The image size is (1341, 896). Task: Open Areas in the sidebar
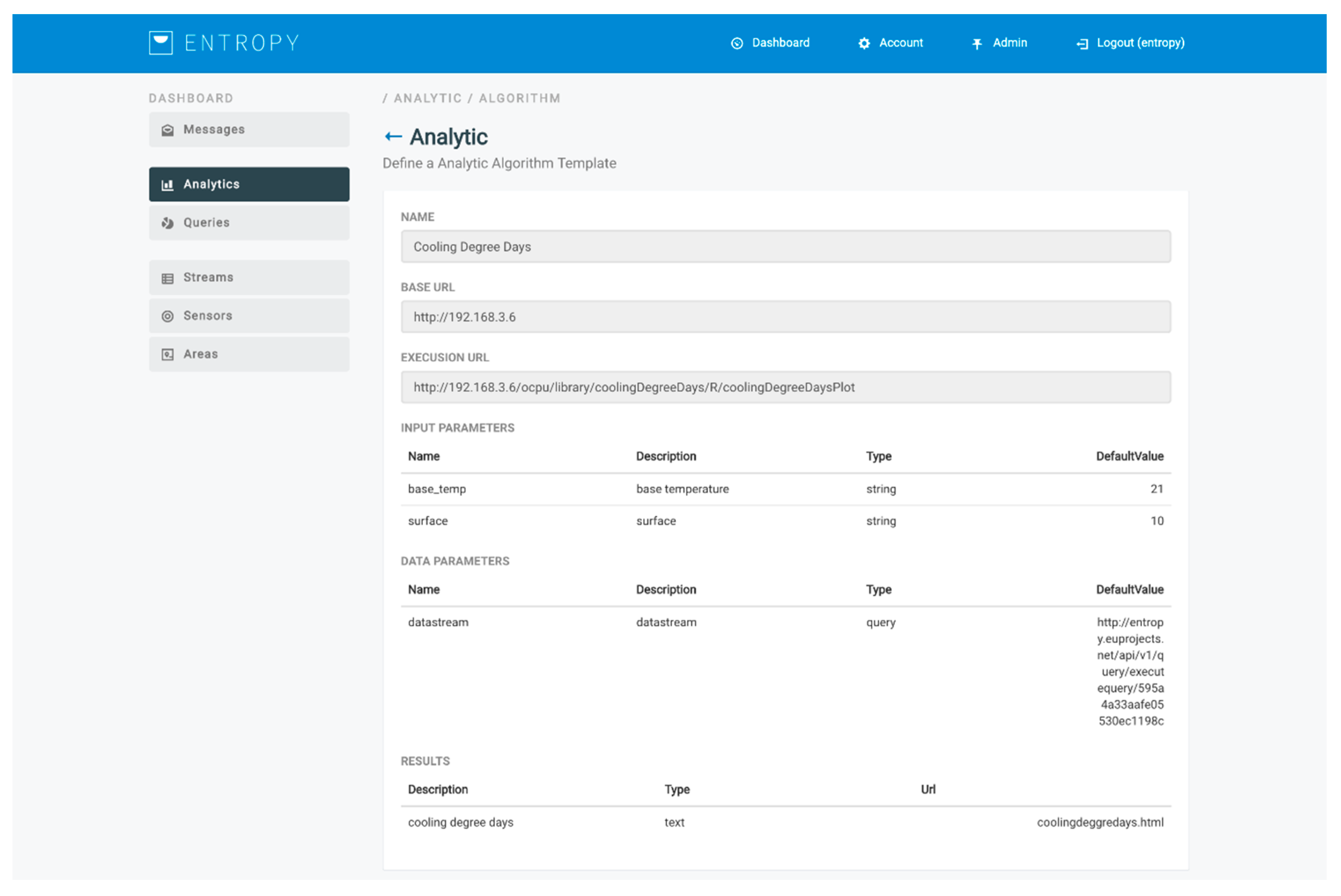click(x=249, y=354)
